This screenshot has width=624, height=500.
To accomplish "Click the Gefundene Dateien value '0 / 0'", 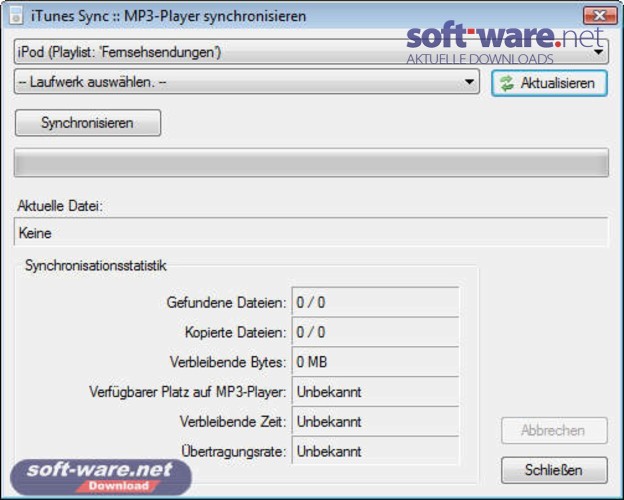I will click(x=376, y=302).
